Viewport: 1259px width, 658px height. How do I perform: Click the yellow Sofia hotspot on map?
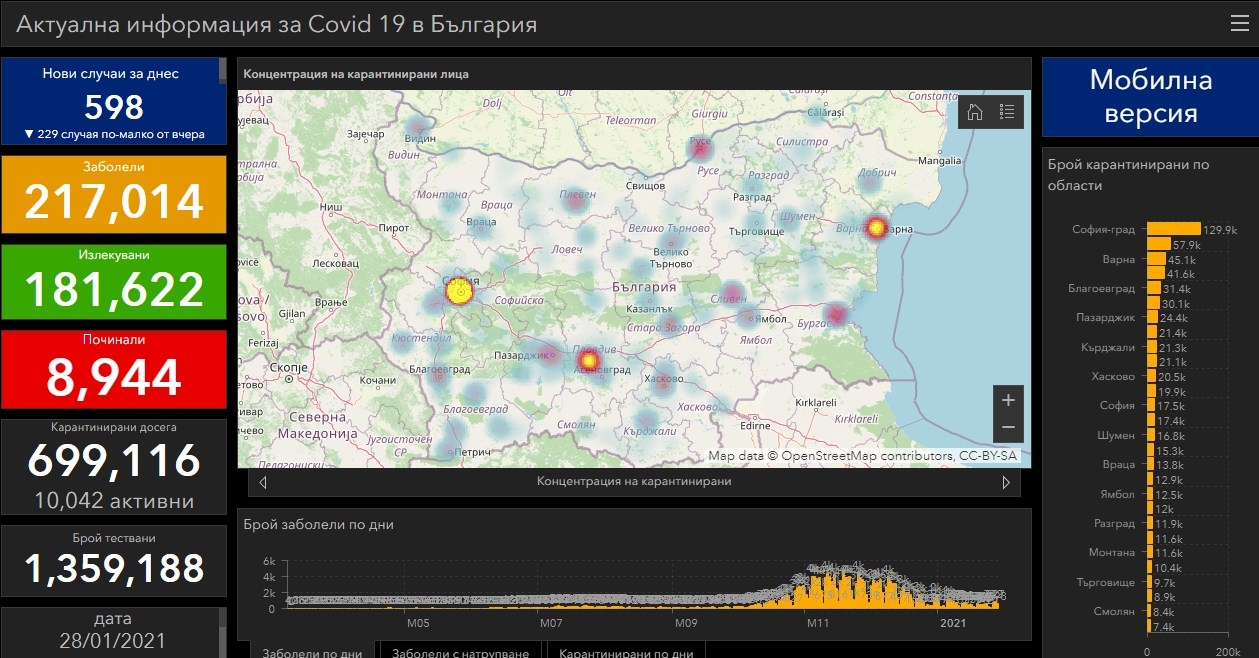pos(459,292)
